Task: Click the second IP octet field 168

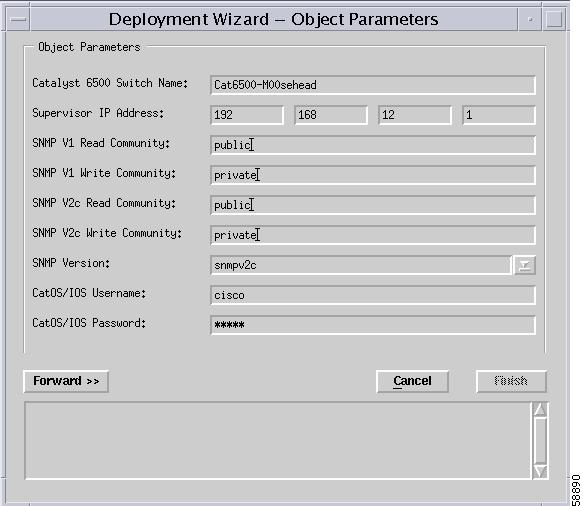Action: pyautogui.click(x=331, y=115)
